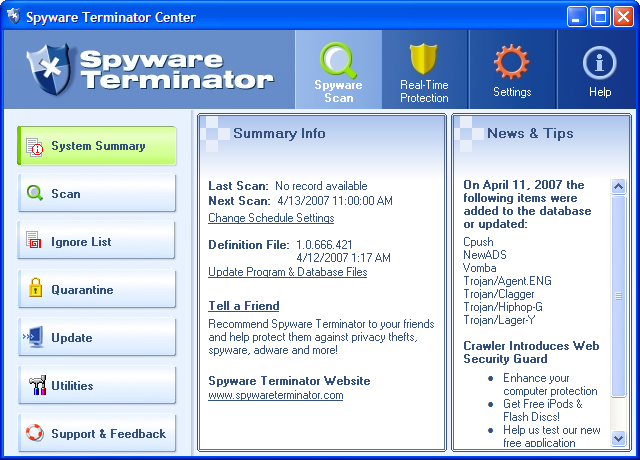Viewport: 640px width, 460px height.
Task: Click definition date 4/12/2007 1:17 AM
Action: pos(343,258)
